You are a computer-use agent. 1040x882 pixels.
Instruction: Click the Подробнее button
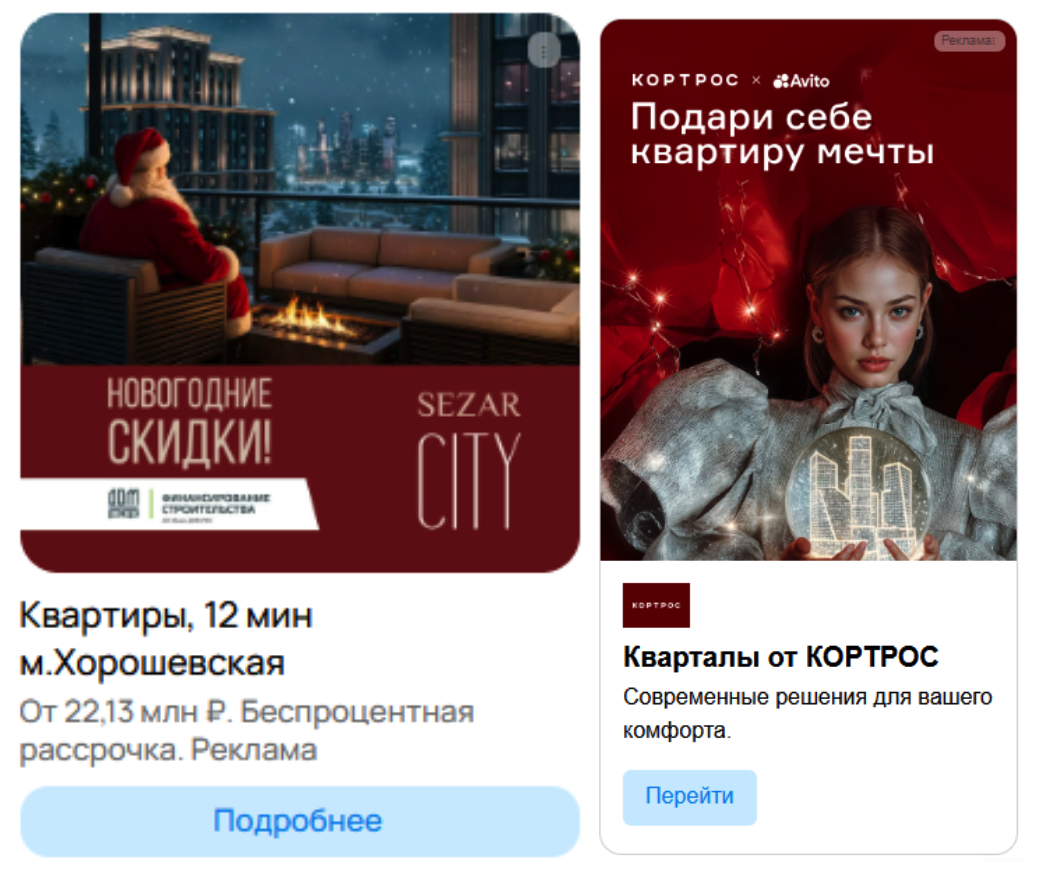click(300, 821)
